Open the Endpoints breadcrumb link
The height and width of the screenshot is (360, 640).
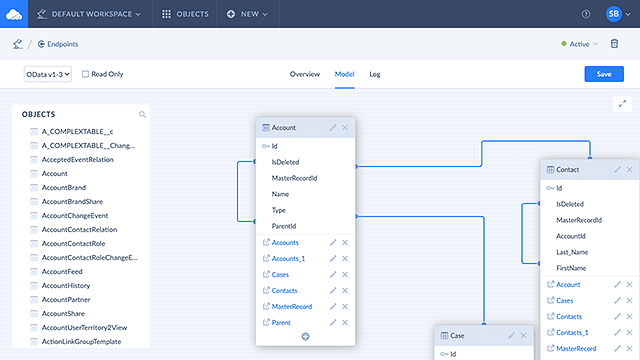pos(58,44)
